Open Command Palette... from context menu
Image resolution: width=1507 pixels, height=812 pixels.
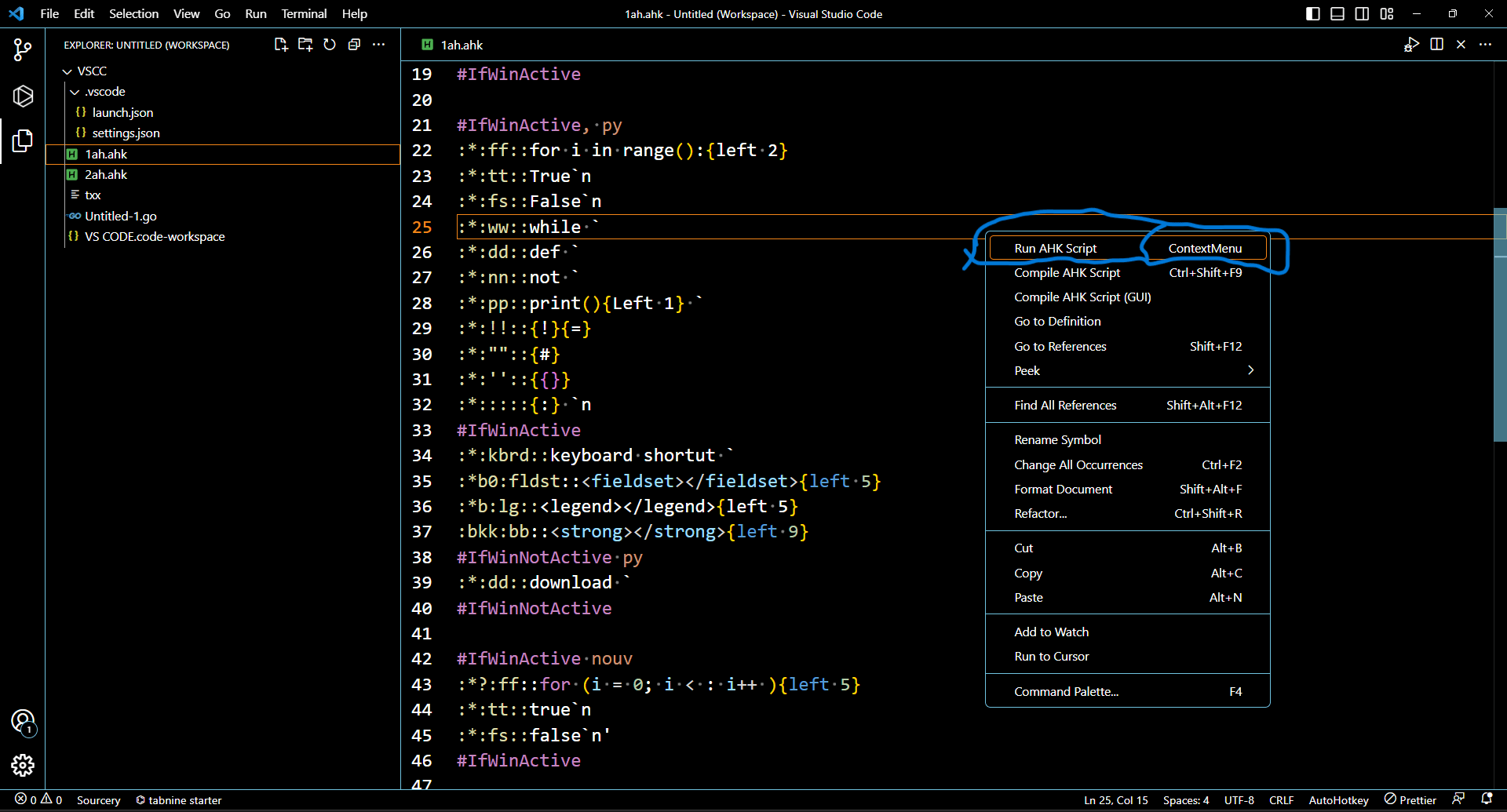coord(1127,691)
